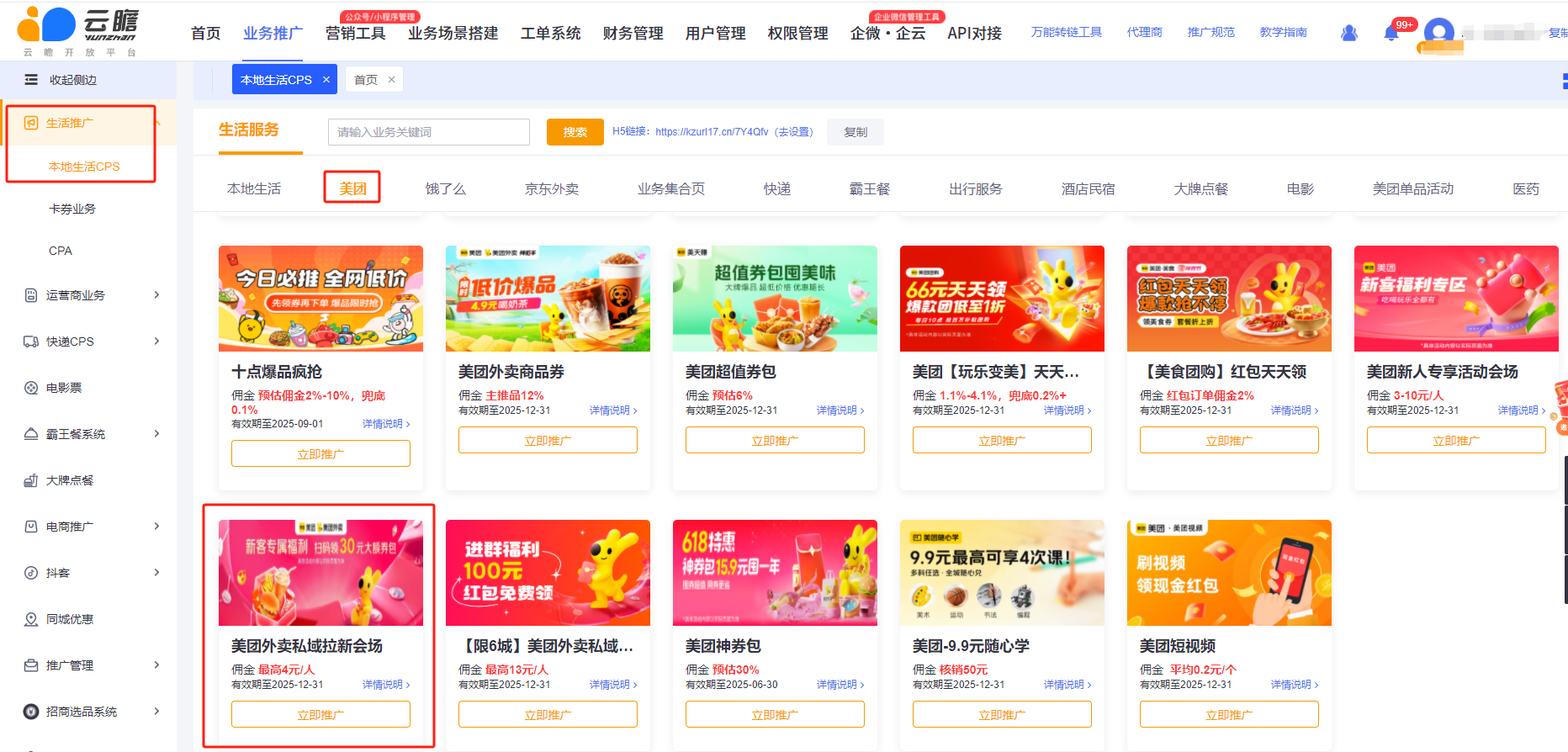Image resolution: width=1568 pixels, height=752 pixels.
Task: Click the 【美食团购】红包天天领 banner image
Action: (x=1229, y=299)
